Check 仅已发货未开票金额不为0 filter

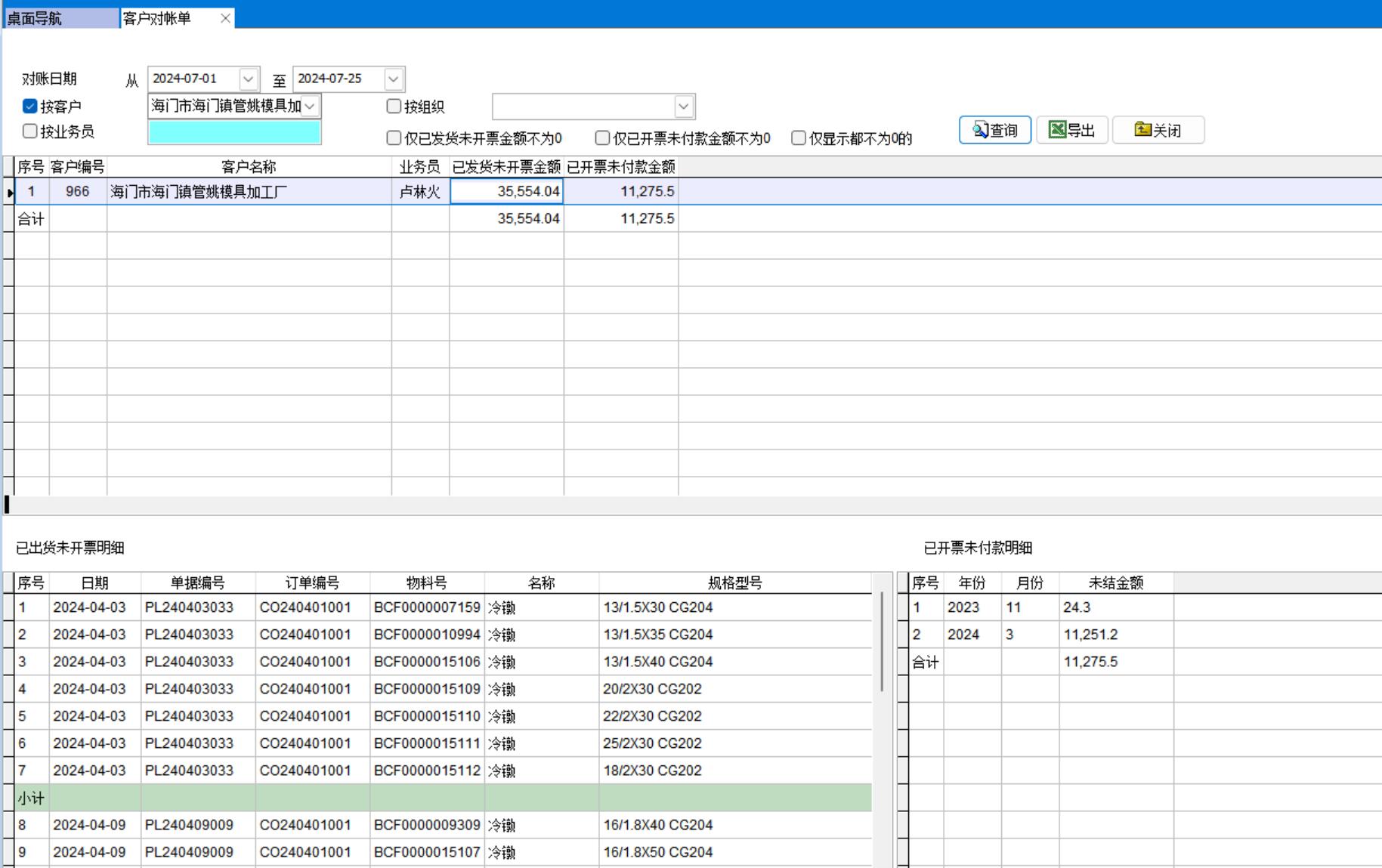394,138
